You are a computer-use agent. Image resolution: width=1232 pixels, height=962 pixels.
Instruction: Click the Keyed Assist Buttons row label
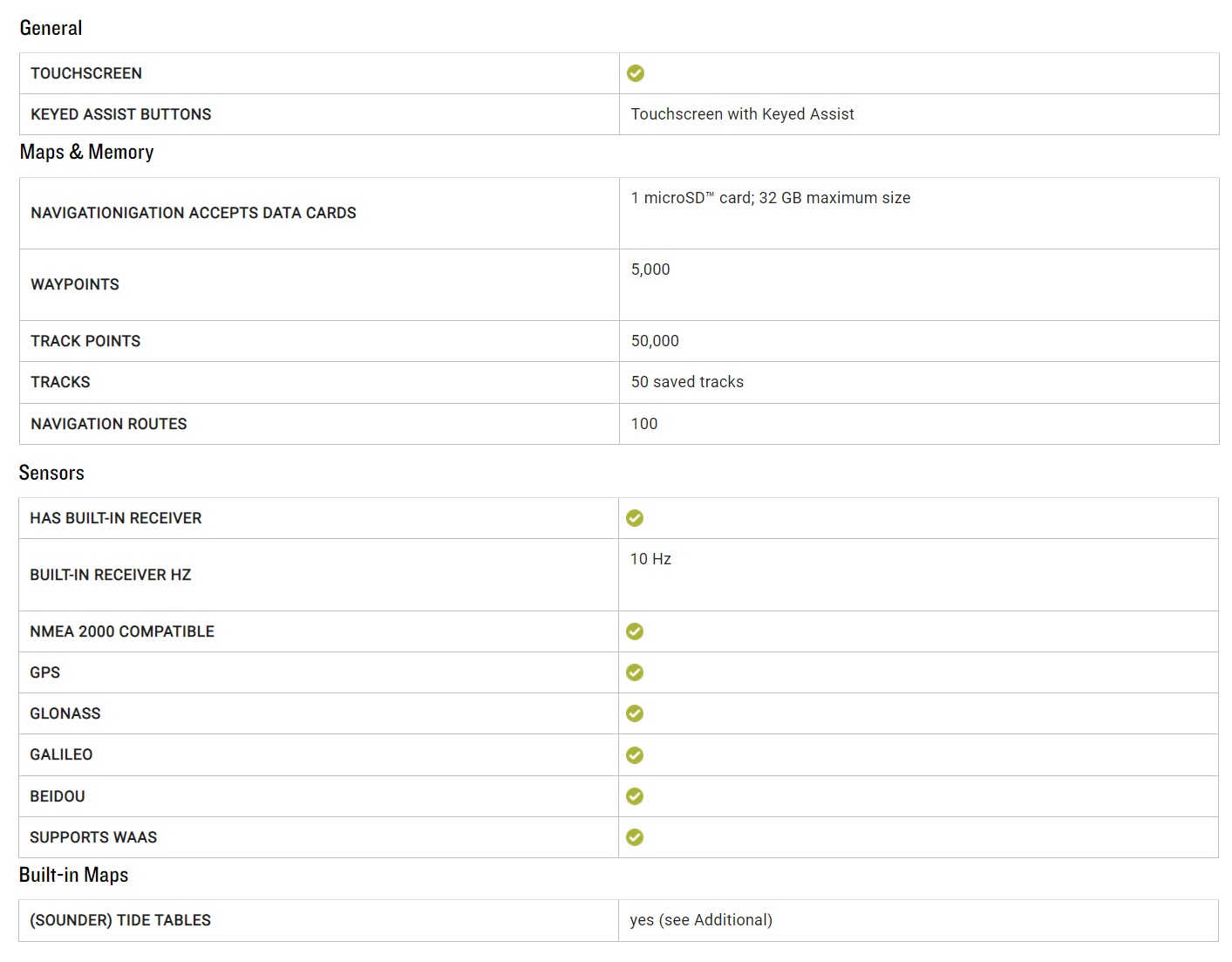pyautogui.click(x=121, y=114)
